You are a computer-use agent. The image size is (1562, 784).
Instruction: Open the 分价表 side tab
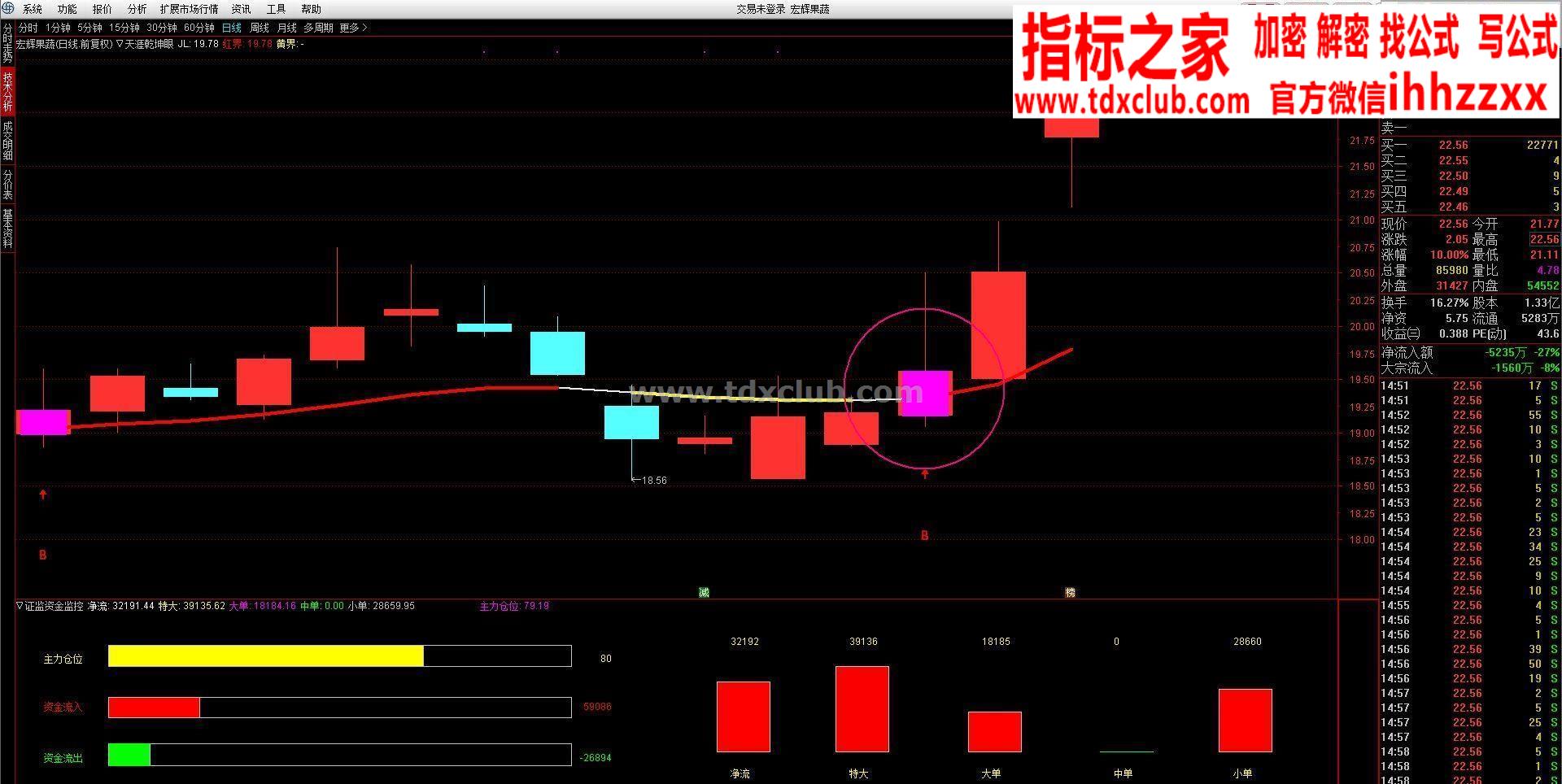(x=7, y=184)
